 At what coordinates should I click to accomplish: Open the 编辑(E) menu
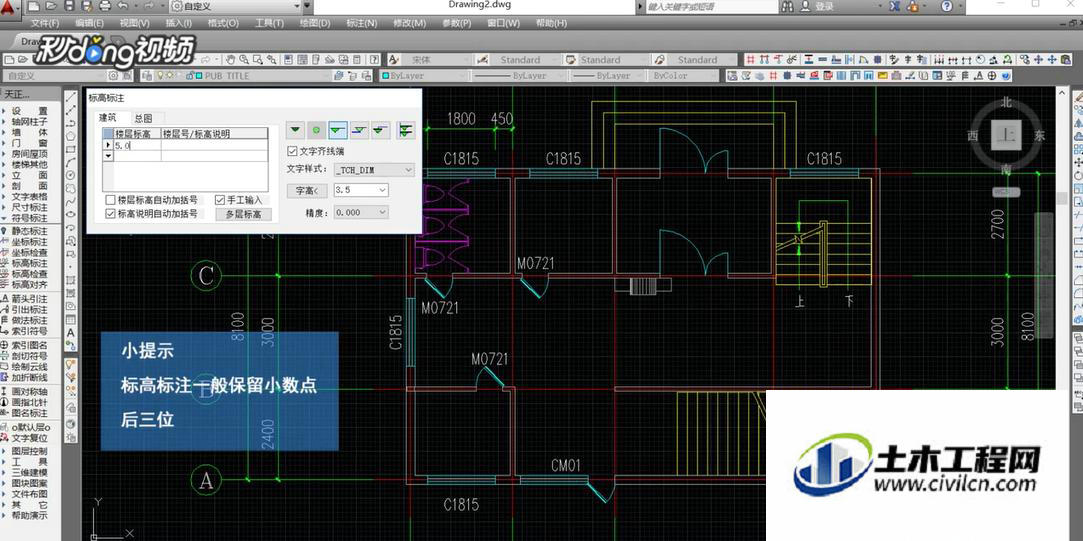tap(89, 23)
